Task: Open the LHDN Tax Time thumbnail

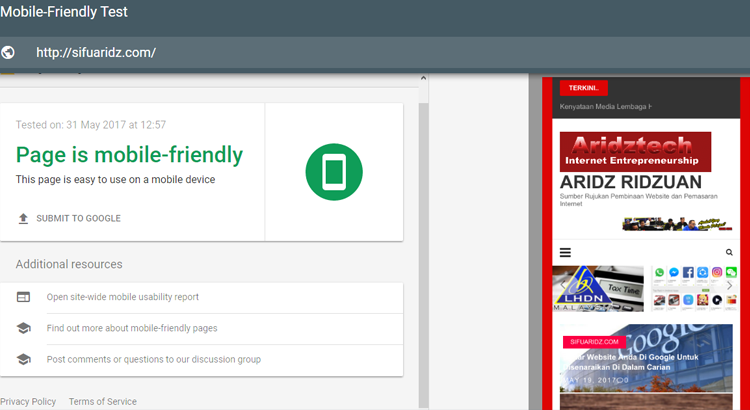Action: (x=598, y=288)
